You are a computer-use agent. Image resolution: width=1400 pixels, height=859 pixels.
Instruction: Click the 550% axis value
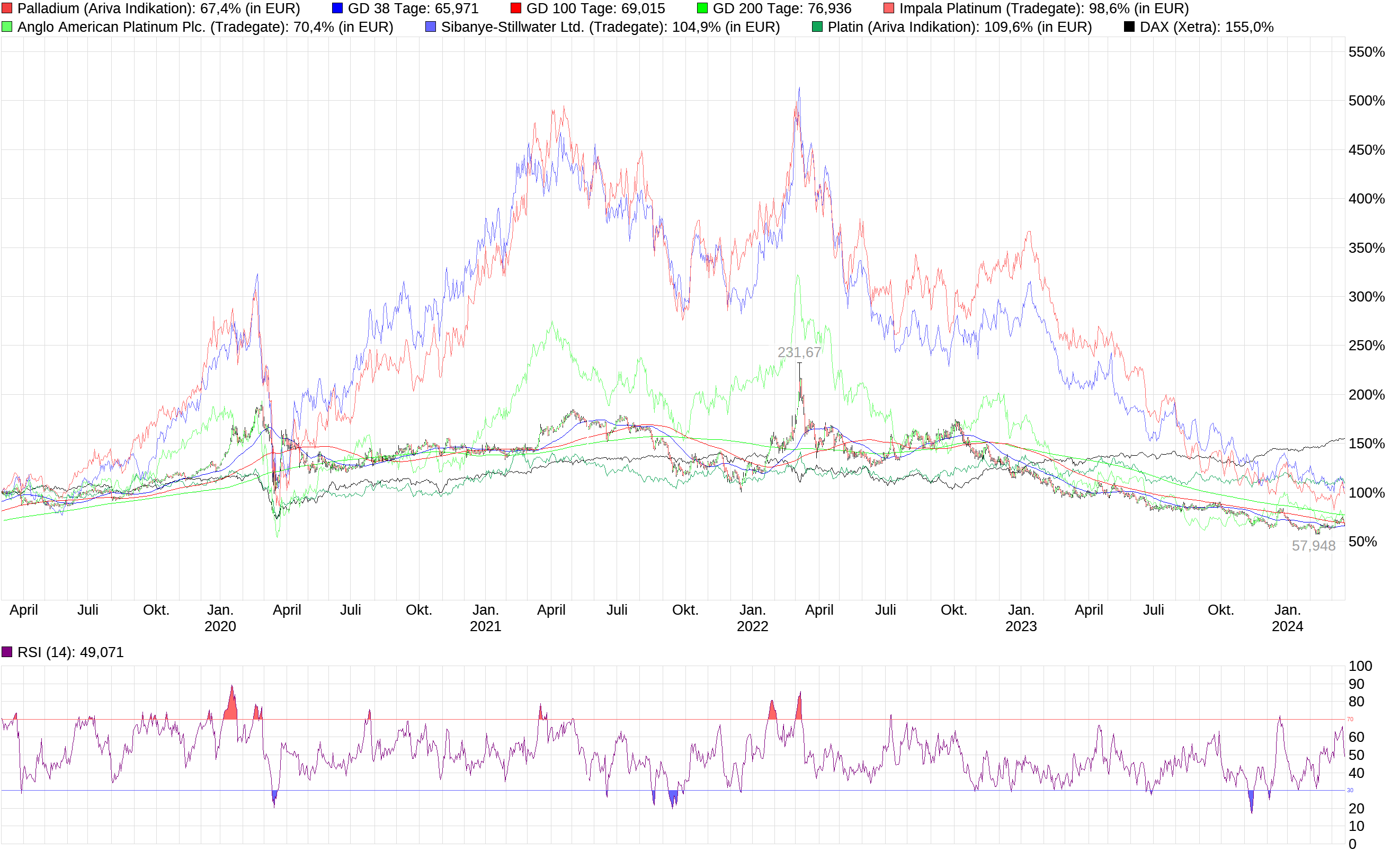point(1367,52)
